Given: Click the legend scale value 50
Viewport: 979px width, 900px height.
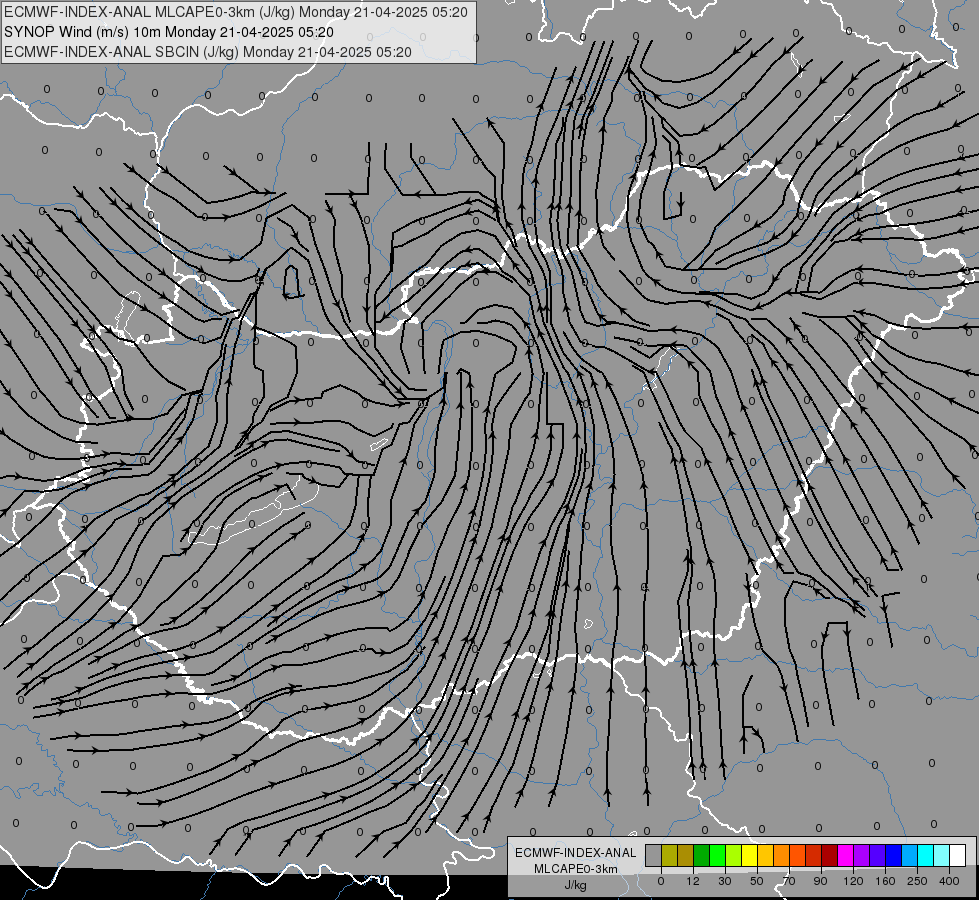Looking at the screenshot, I should click(757, 881).
